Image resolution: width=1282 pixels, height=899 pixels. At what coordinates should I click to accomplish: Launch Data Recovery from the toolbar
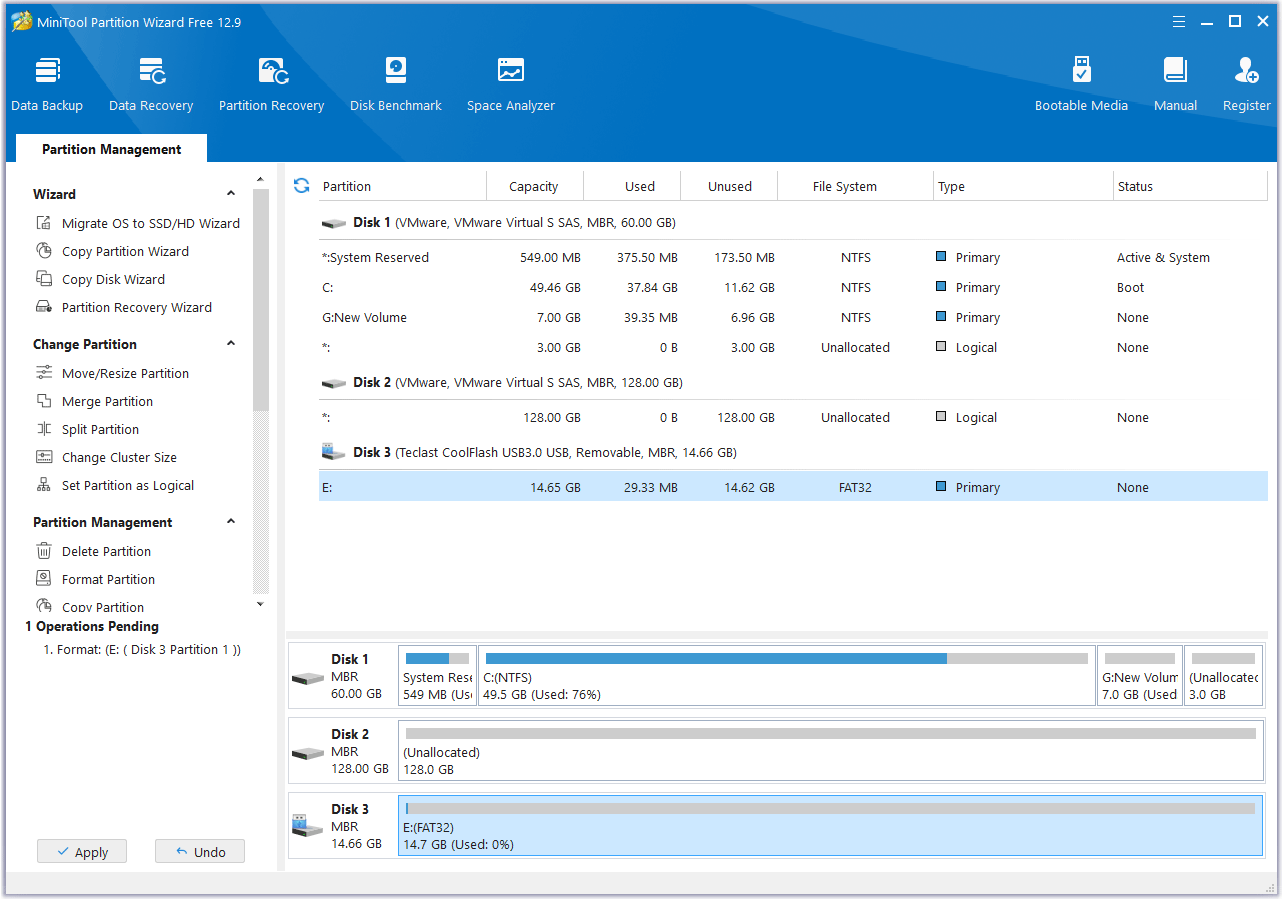click(x=151, y=84)
